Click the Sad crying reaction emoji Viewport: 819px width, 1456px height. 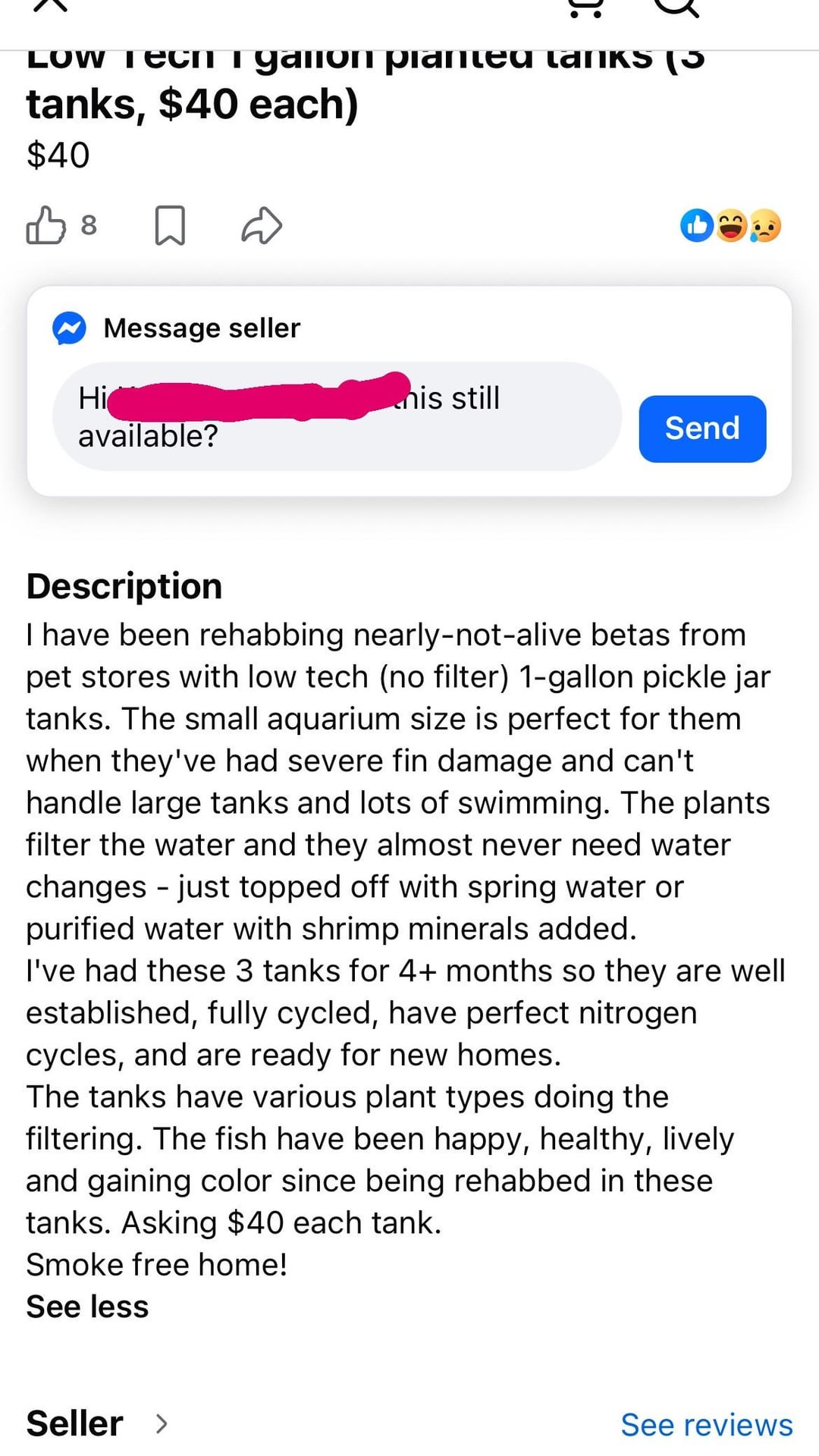(764, 225)
